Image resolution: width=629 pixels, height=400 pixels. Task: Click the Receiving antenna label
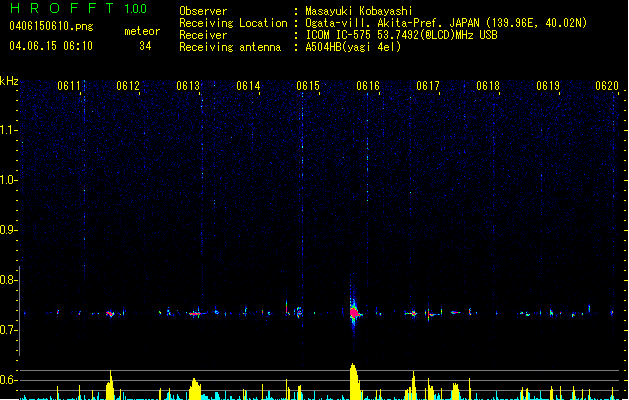point(230,47)
